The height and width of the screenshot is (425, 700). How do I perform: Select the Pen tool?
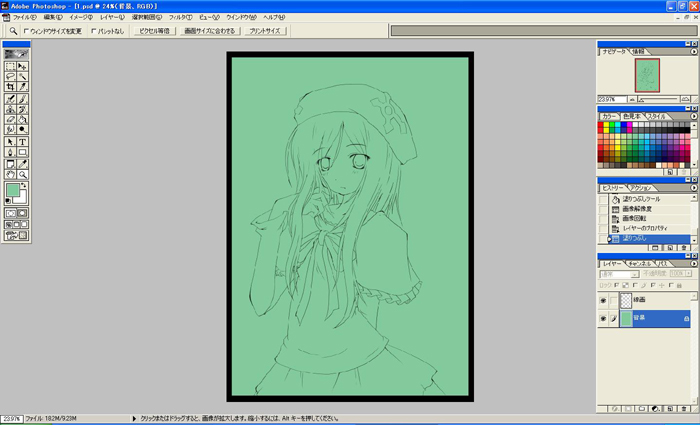tap(10, 152)
